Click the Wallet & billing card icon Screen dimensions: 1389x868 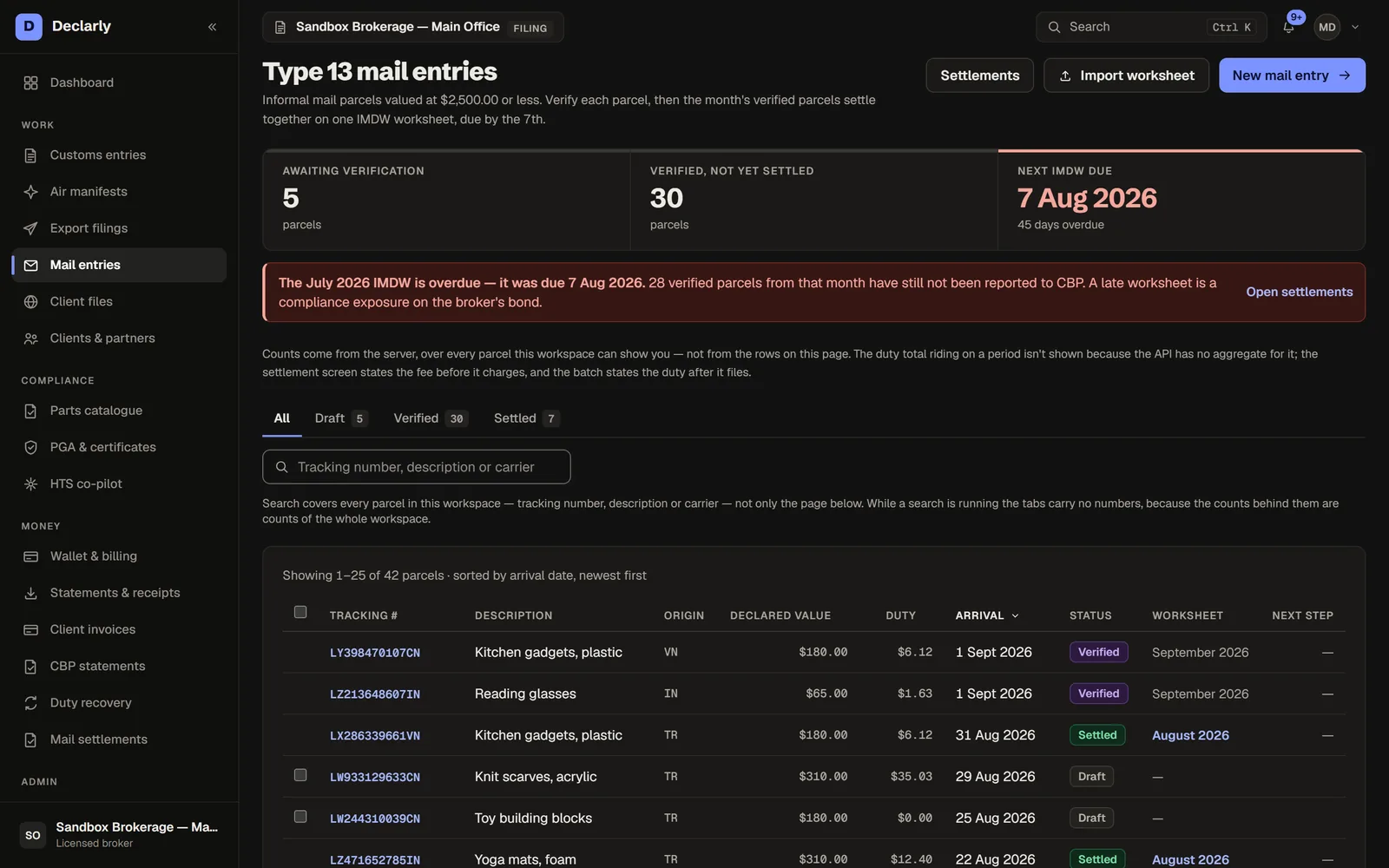(31, 556)
